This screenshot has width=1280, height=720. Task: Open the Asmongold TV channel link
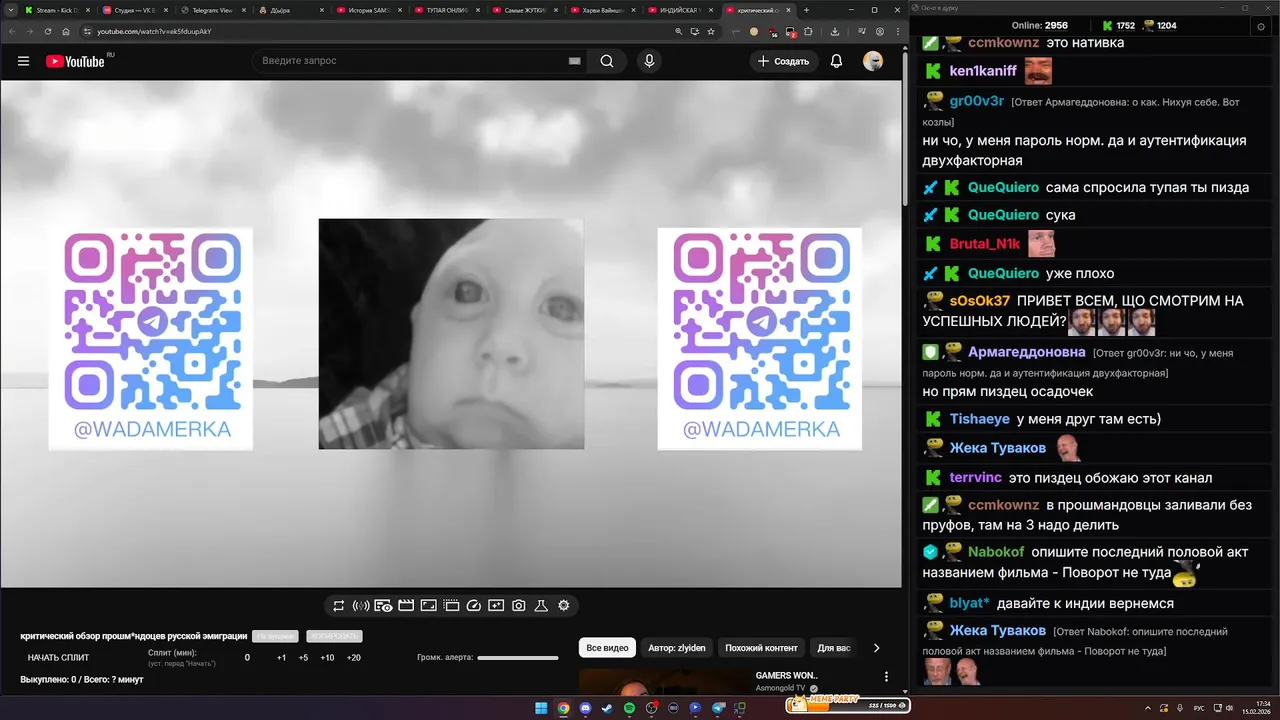tap(781, 689)
